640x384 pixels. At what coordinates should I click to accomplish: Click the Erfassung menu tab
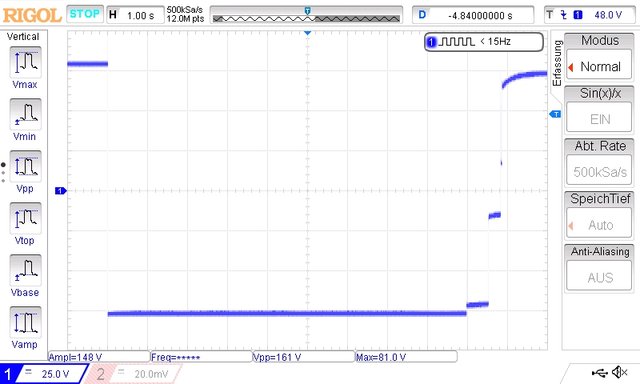(557, 63)
